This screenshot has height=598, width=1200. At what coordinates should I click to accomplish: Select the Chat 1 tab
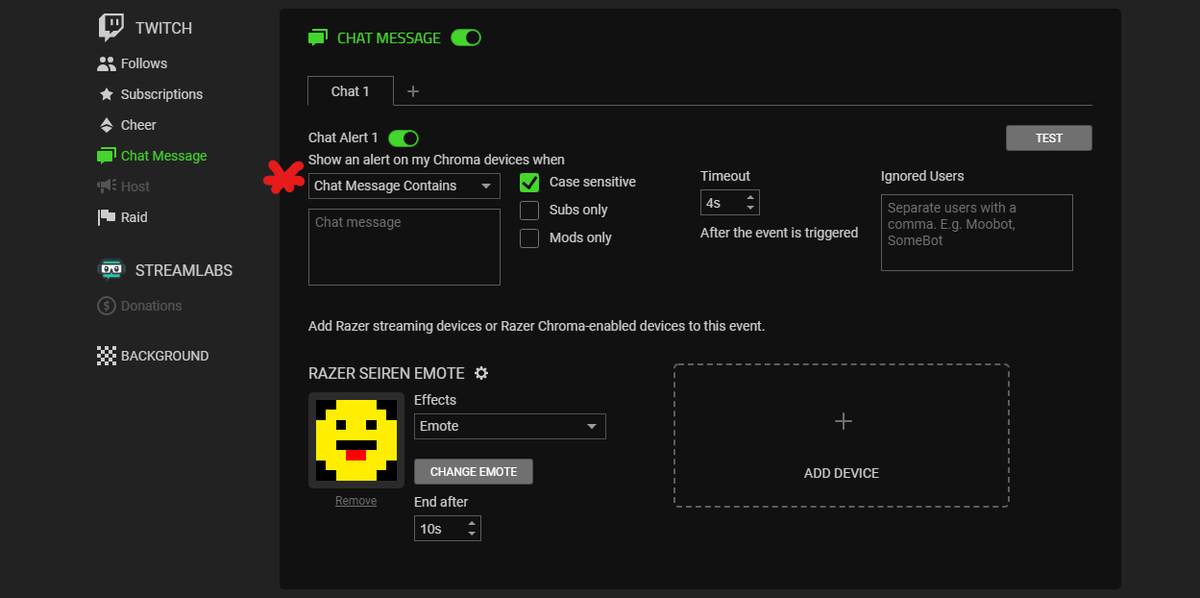pyautogui.click(x=350, y=91)
